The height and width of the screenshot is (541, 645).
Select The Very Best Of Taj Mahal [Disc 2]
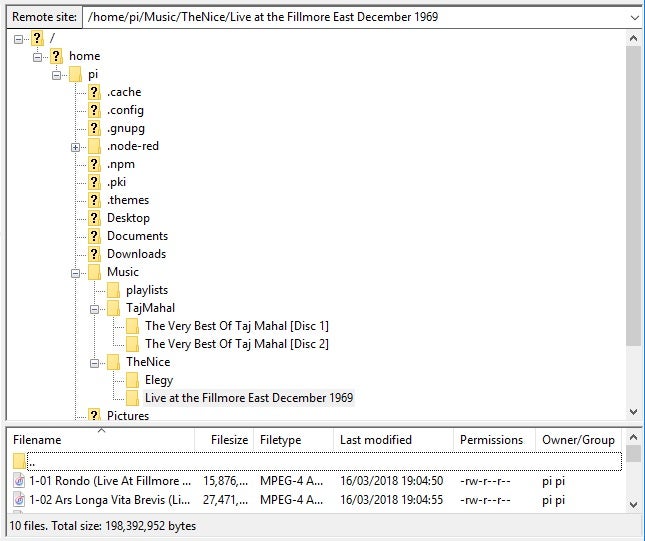point(237,344)
